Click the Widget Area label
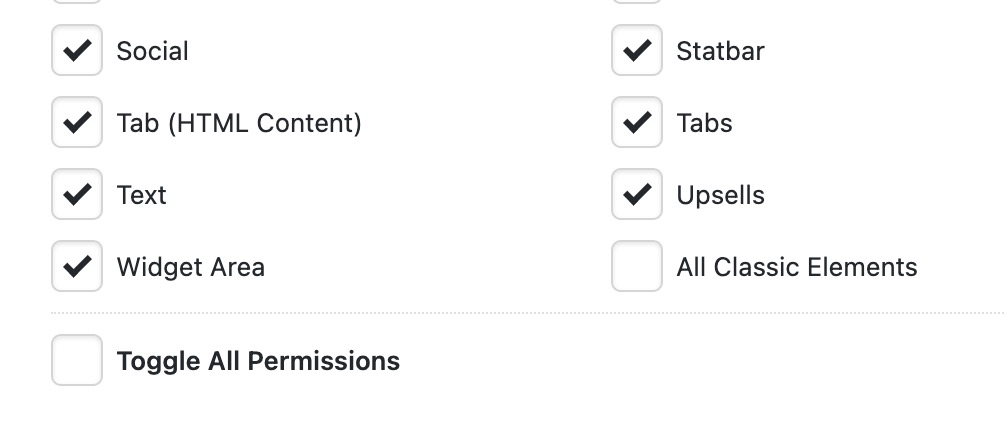This screenshot has width=1006, height=434. point(190,267)
